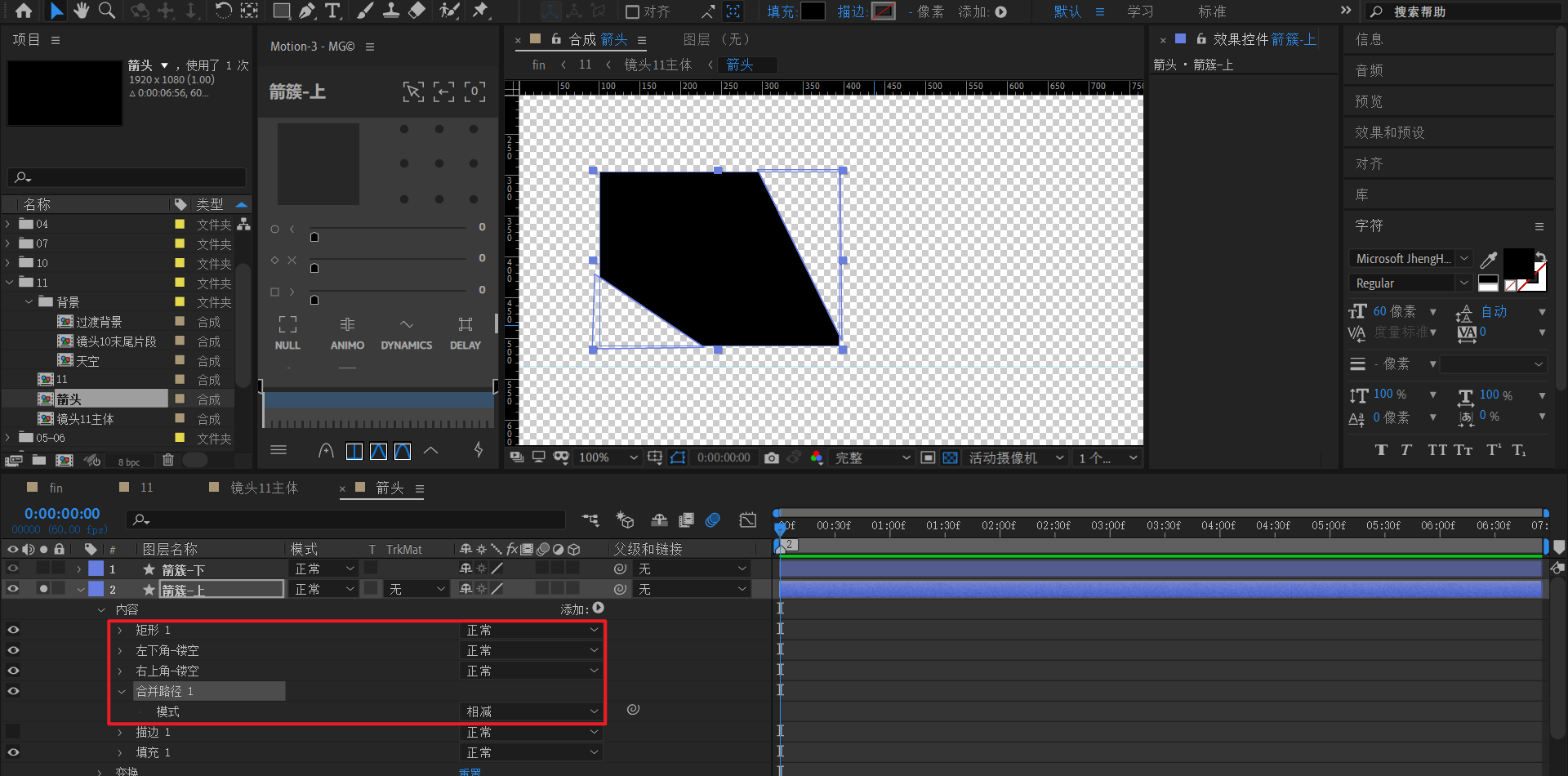
Task: Select the 默认 workspace
Action: (1067, 11)
